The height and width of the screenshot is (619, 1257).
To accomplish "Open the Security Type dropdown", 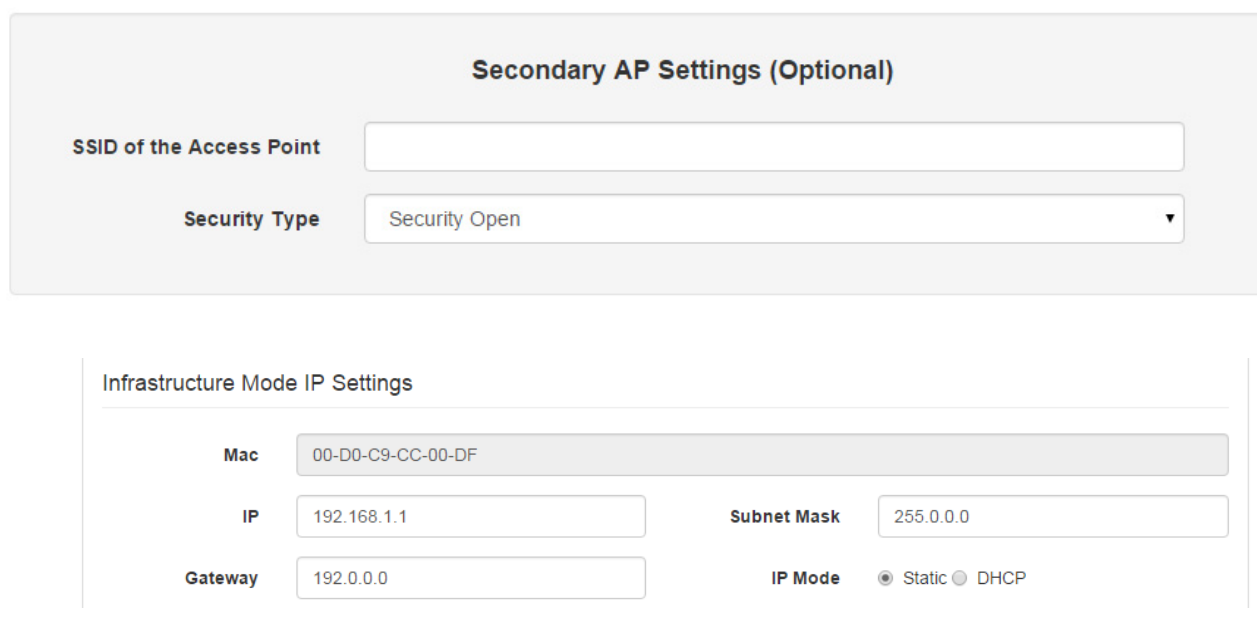I will click(x=774, y=219).
